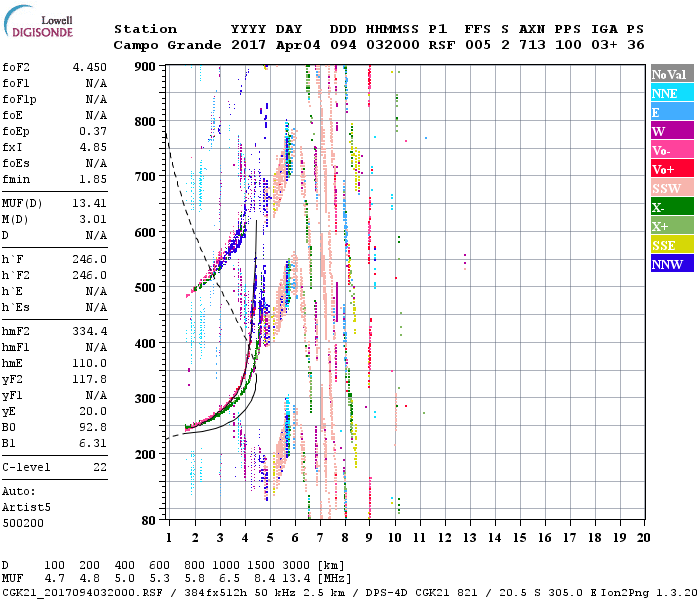700x600 pixels.
Task: Select the Vo- pink legend swatch
Action: click(672, 150)
